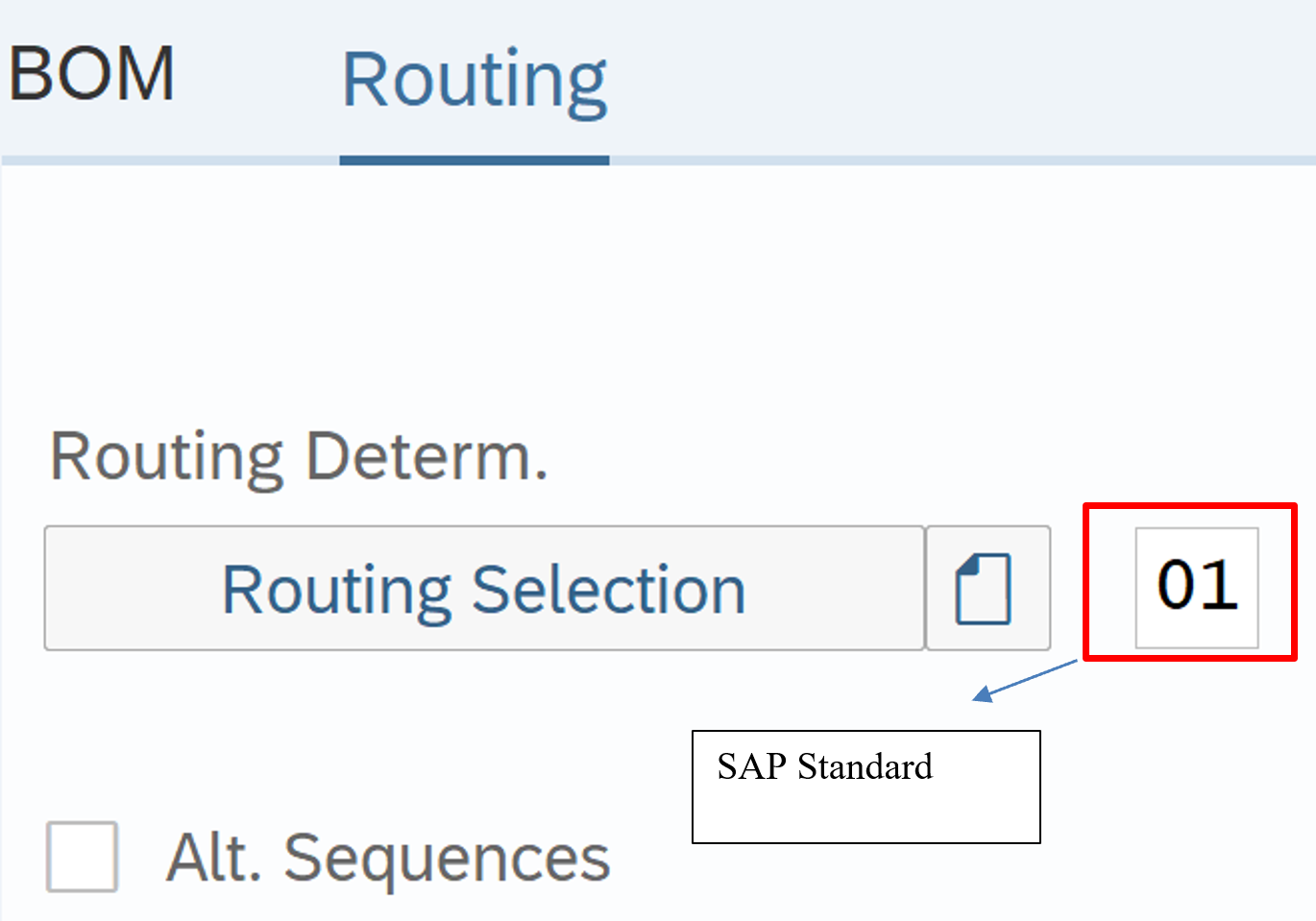
Task: Open the BOM settings tab header
Action: click(92, 75)
